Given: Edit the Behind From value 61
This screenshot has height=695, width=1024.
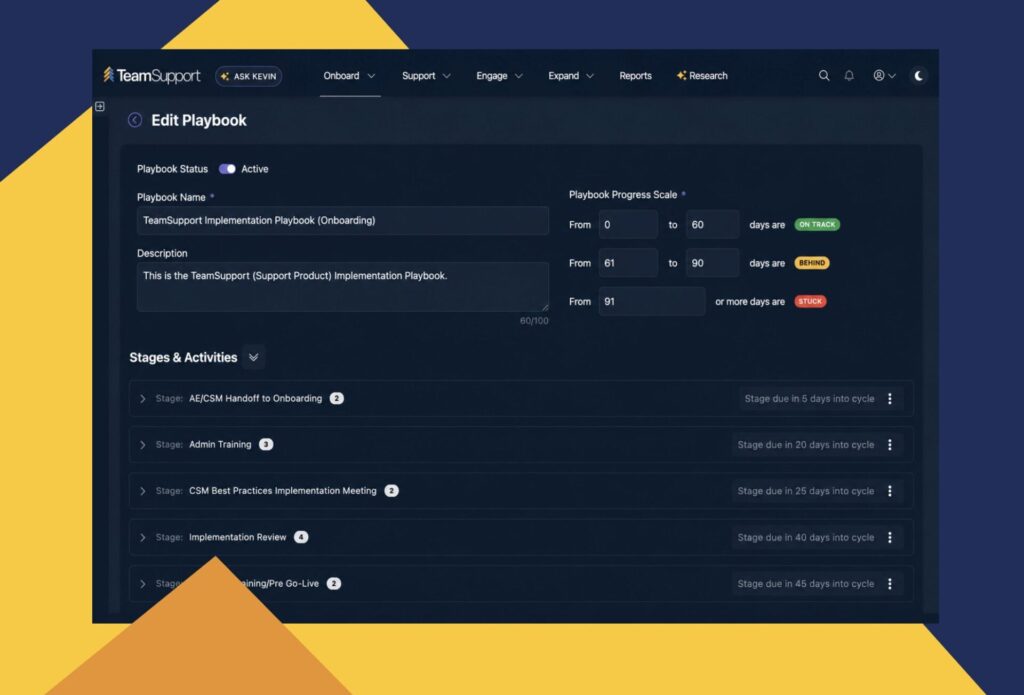Looking at the screenshot, I should (628, 263).
